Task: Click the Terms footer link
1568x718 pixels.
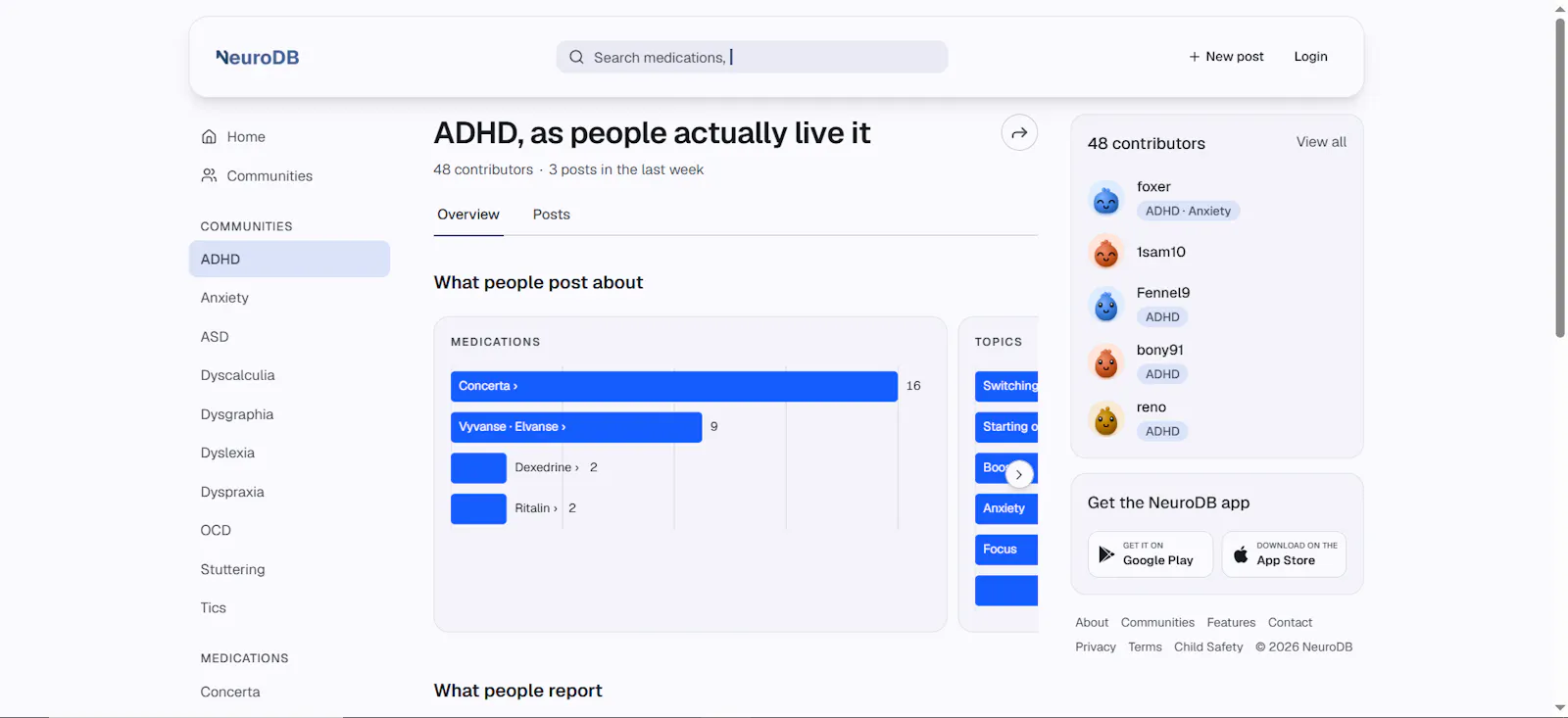Action: (x=1145, y=646)
